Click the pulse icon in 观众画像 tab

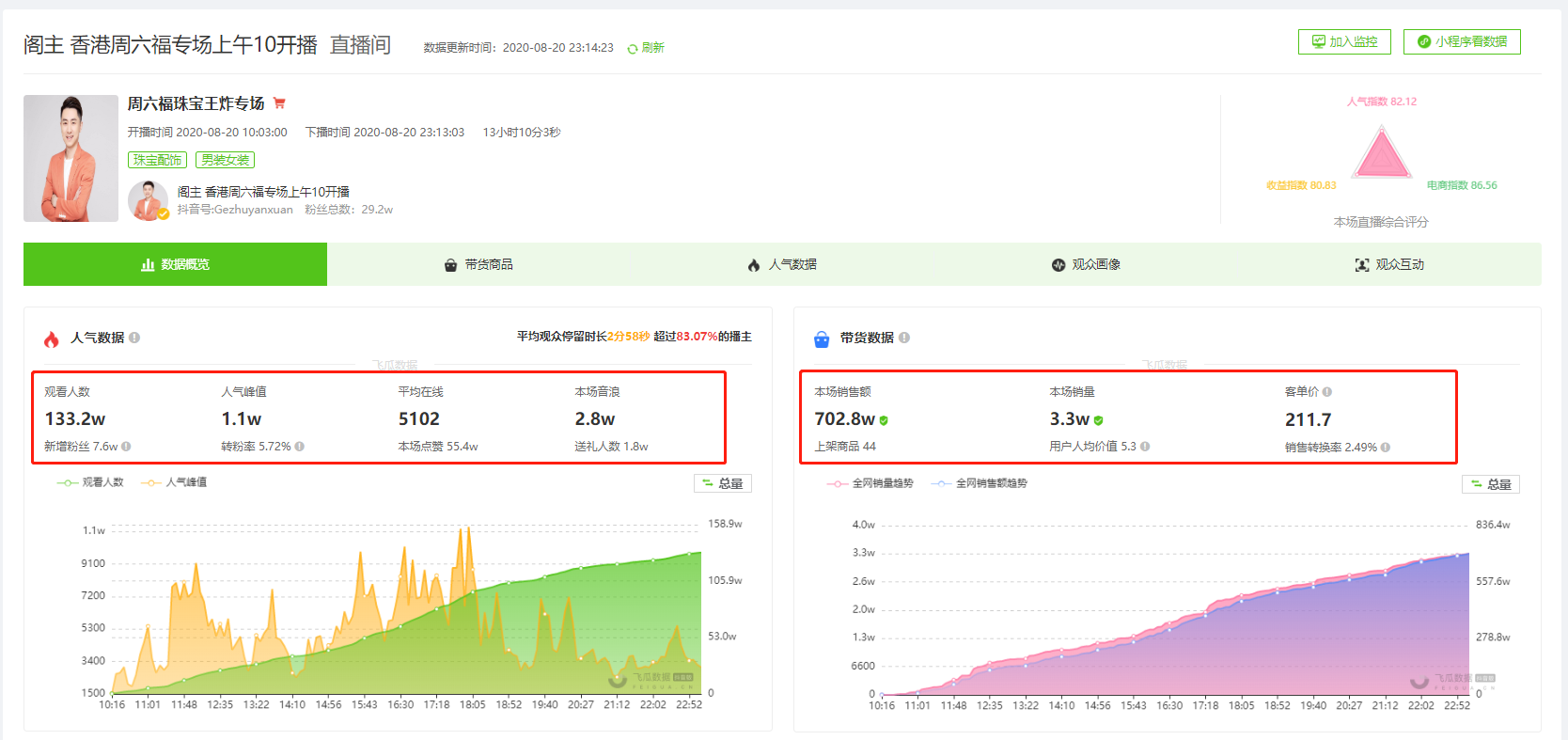pos(1058,265)
